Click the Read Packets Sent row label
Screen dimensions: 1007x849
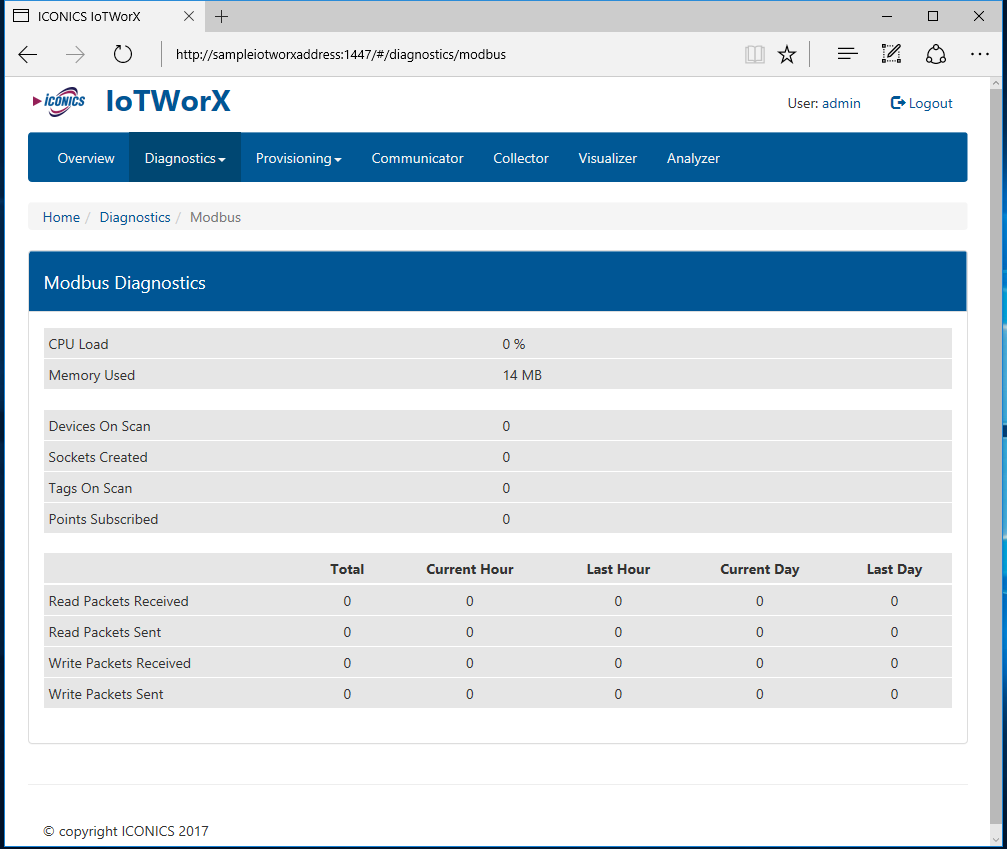coord(105,632)
